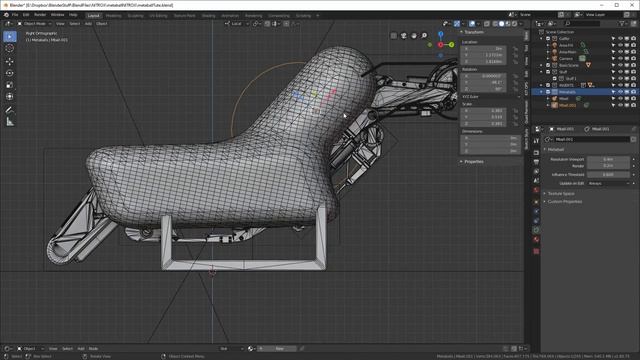The height and width of the screenshot is (360, 640).
Task: Open the Update on Edit dropdown
Action: [x=609, y=184]
